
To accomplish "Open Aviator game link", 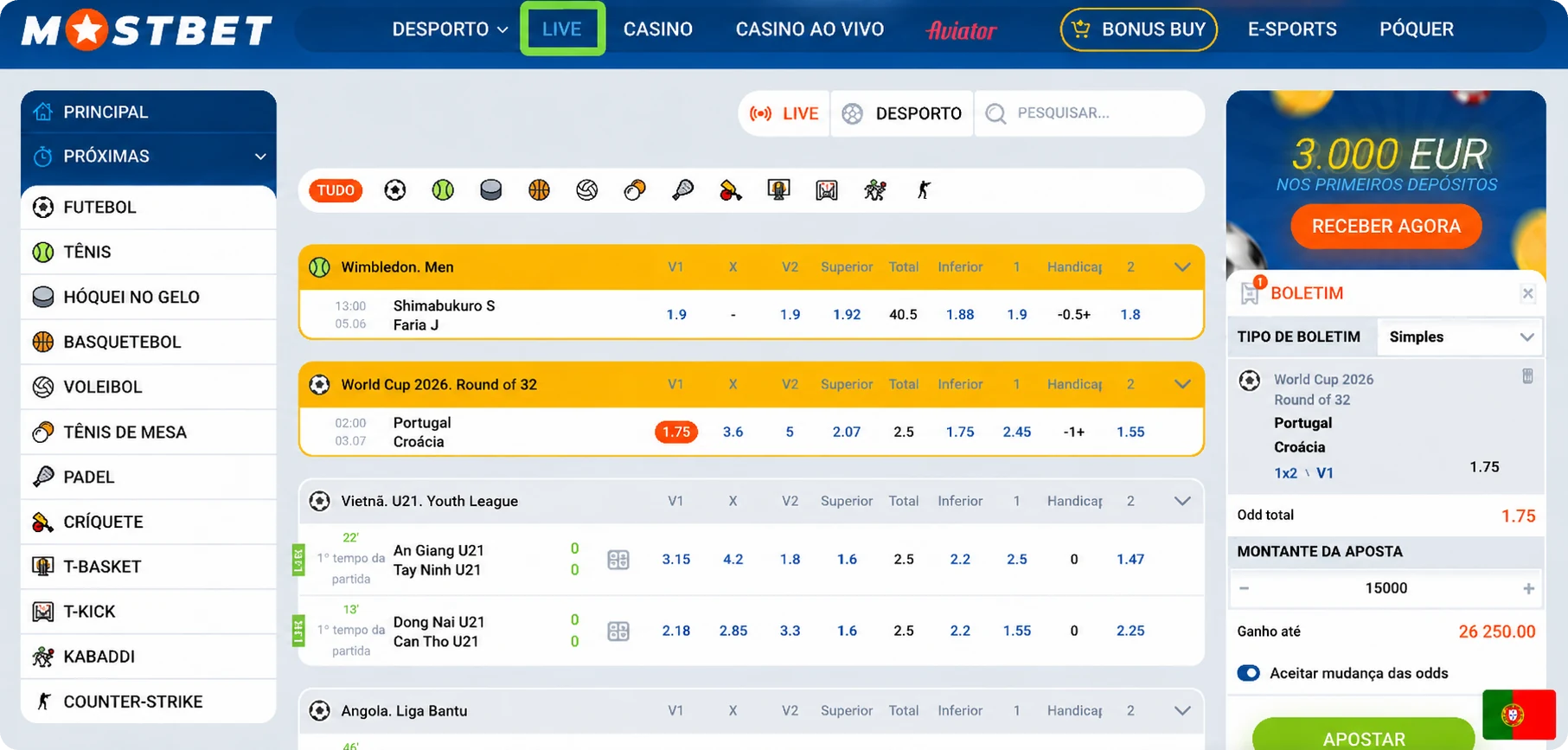I will tap(961, 30).
